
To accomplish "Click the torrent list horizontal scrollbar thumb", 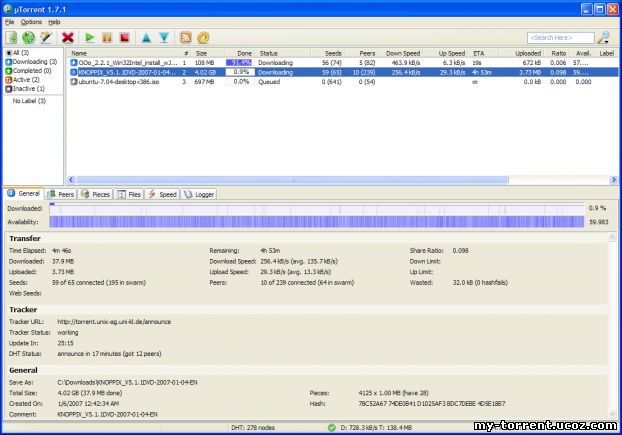I will (292, 180).
